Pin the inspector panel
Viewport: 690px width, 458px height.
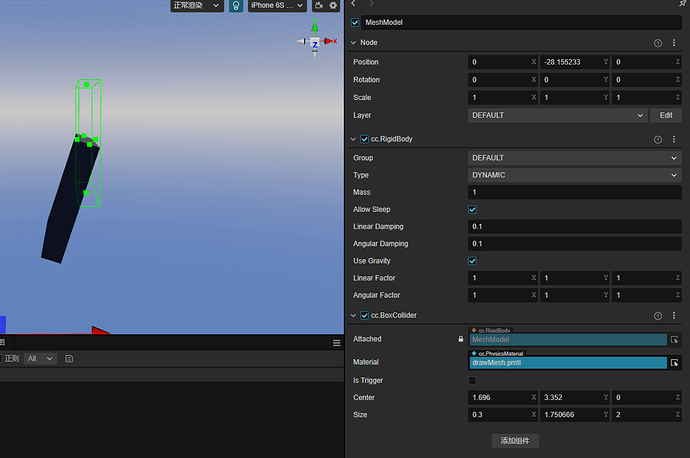point(682,4)
